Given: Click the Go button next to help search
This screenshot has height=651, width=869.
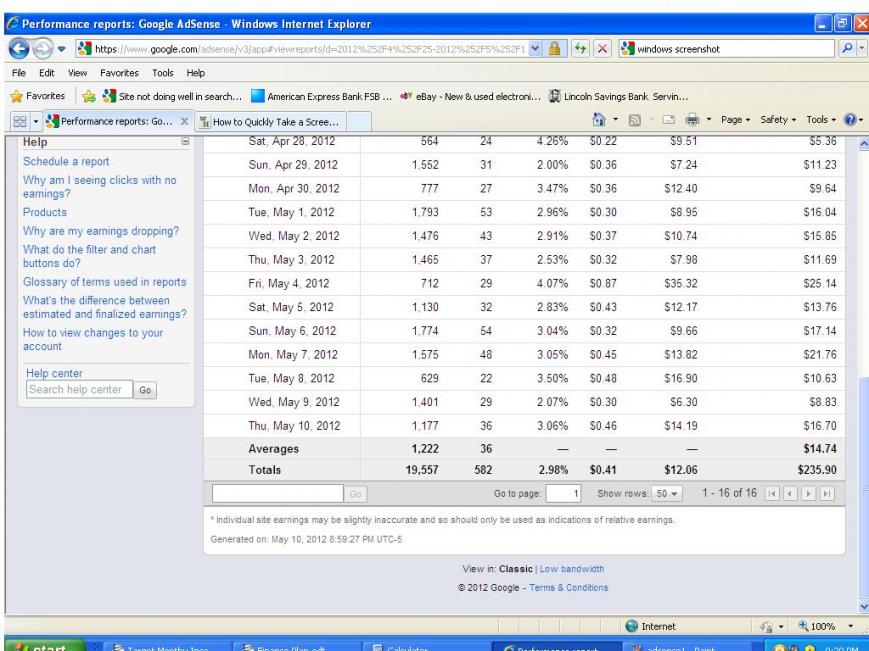Looking at the screenshot, I should point(145,390).
